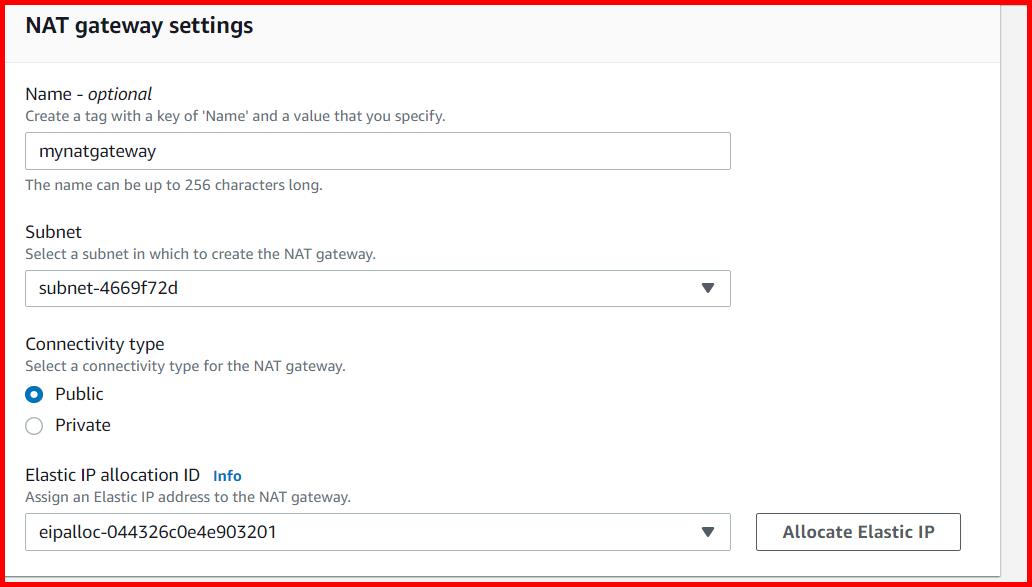The image size is (1032, 587).
Task: Click the Info icon beside Elastic IP allocation ID
Action: click(228, 476)
